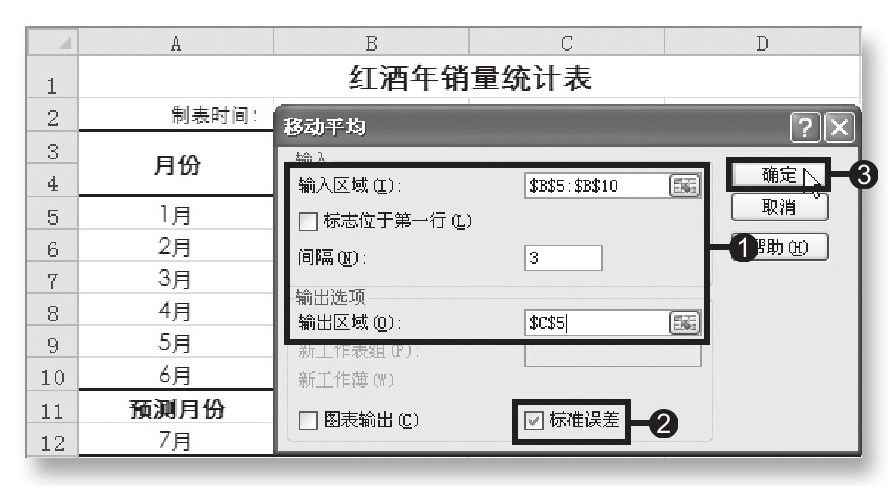Screen dimensions: 892x486
Task: Select the 7月 cell
Action: coord(176,440)
